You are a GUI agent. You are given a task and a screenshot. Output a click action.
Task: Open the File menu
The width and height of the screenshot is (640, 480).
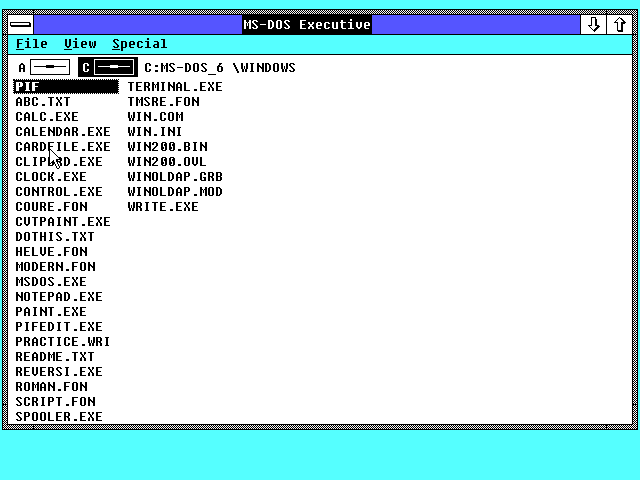[31, 44]
